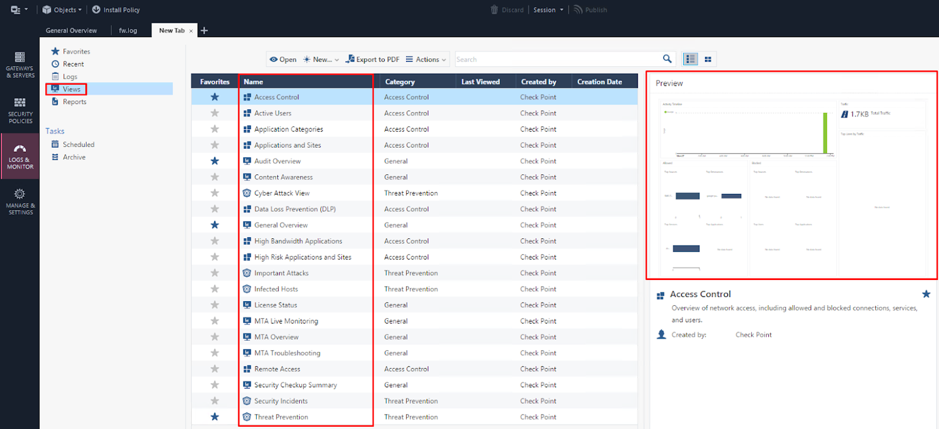This screenshot has height=429, width=939.
Task: Toggle favorite star for Security Incidents row
Action: coord(215,401)
